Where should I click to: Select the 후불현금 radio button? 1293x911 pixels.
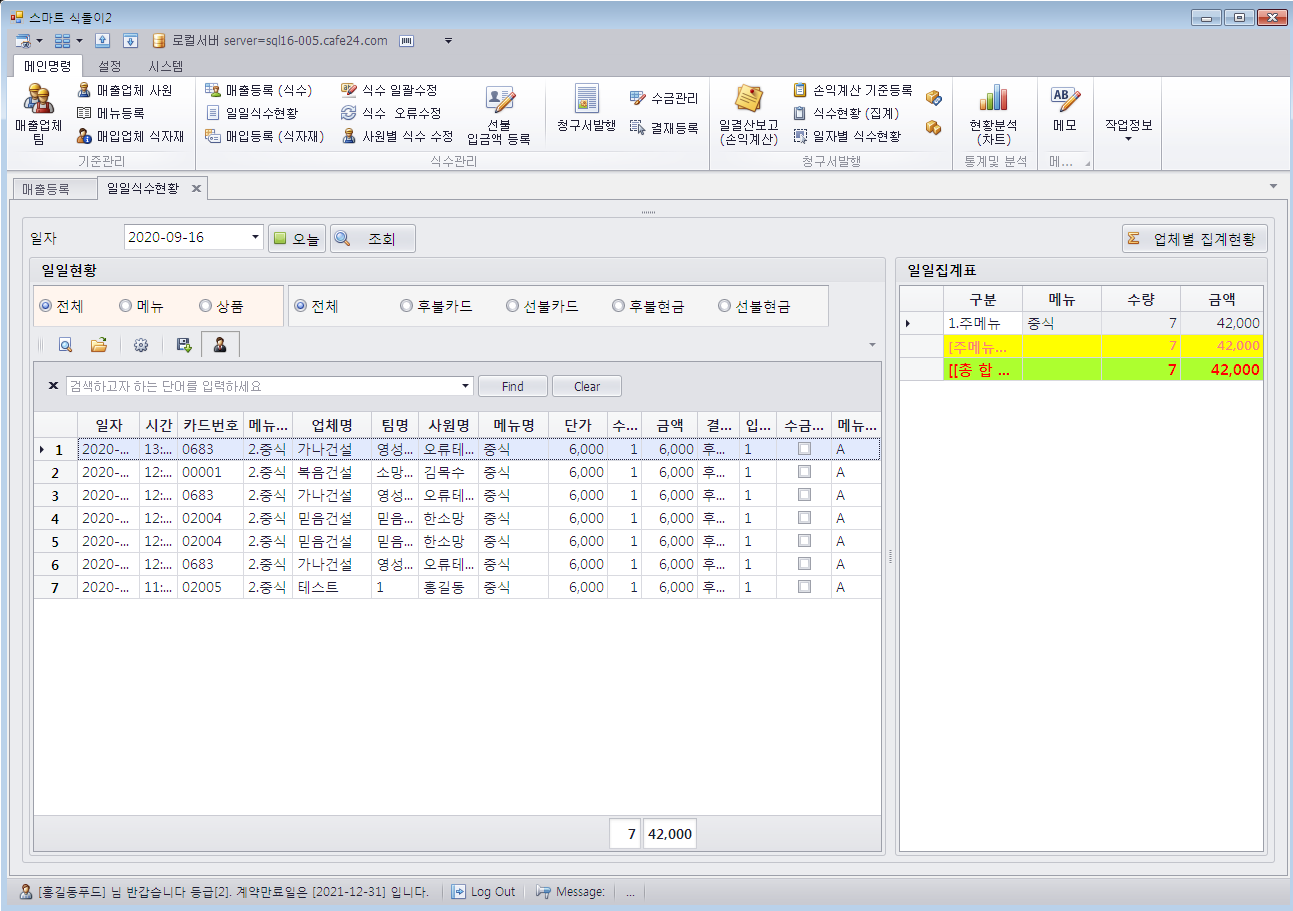coord(648,306)
